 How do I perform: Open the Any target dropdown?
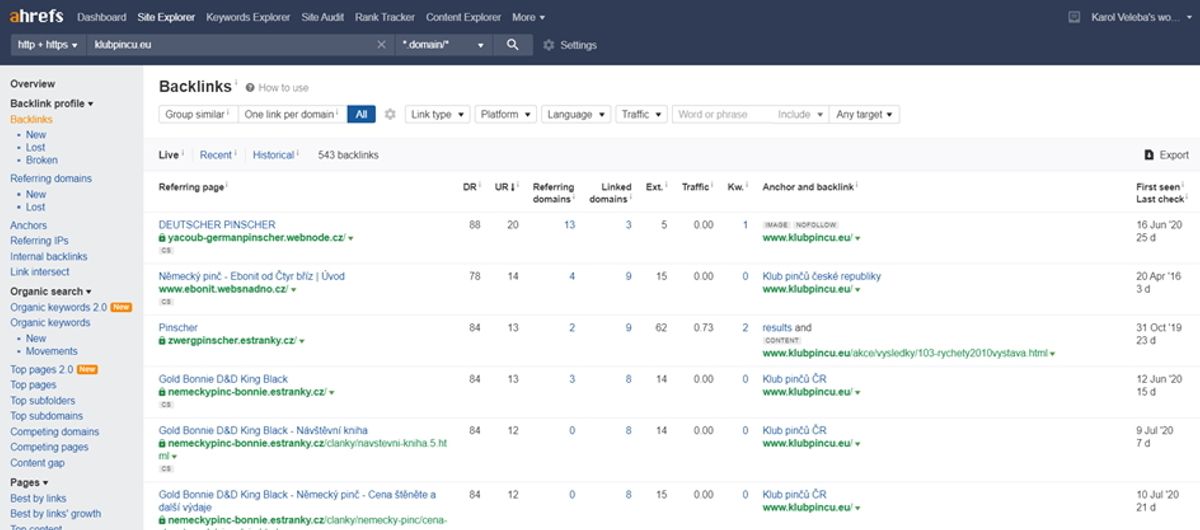click(865, 115)
